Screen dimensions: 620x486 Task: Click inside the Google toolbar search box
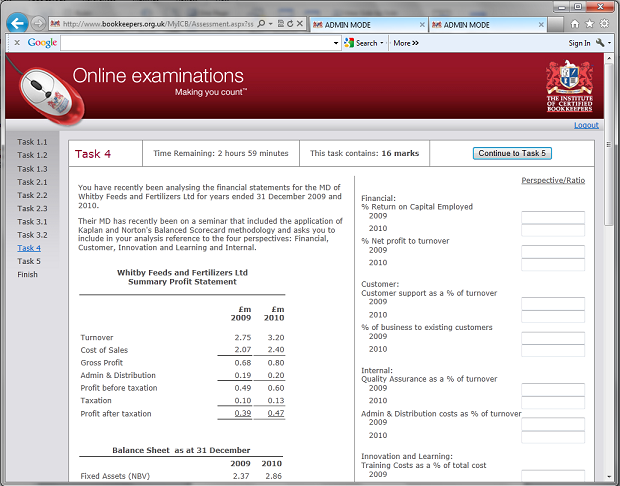point(197,43)
